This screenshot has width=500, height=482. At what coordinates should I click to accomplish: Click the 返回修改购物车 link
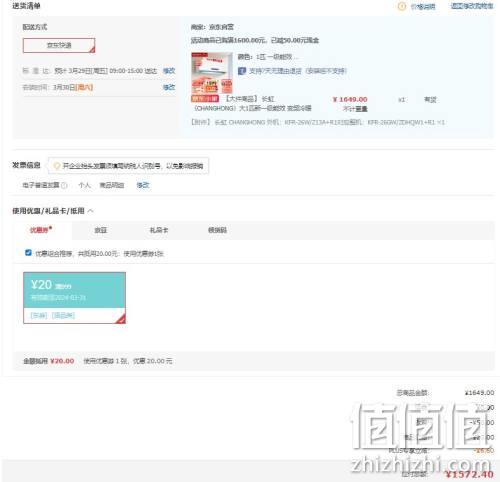[472, 6]
